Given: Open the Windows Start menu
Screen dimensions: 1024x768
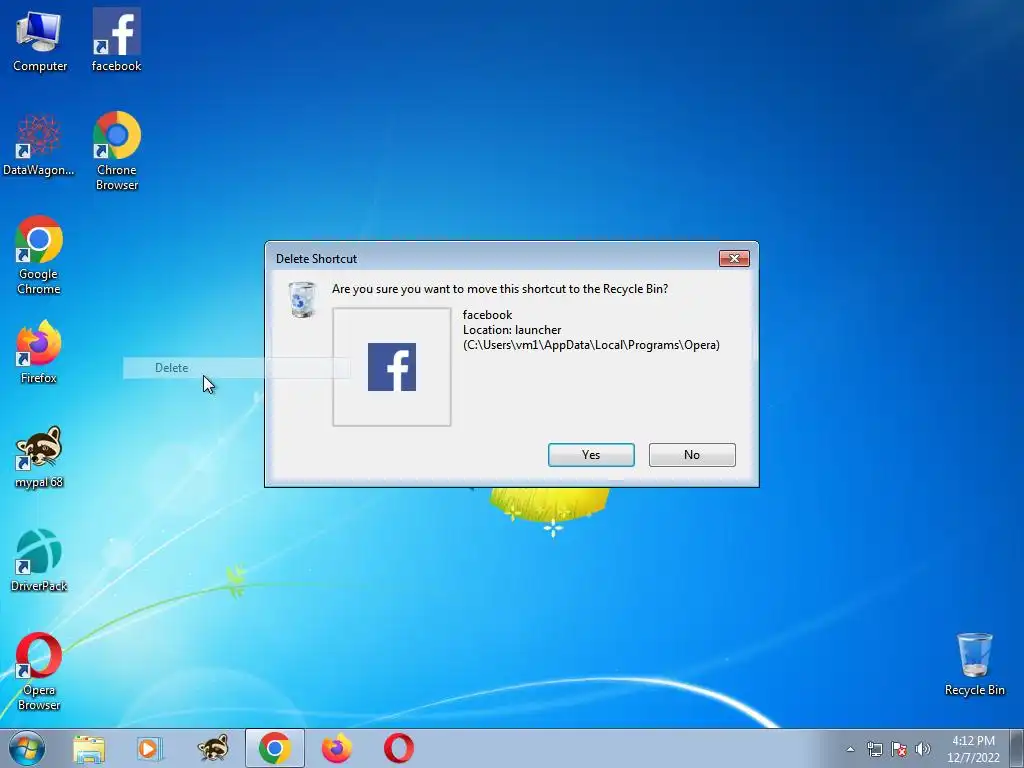Looking at the screenshot, I should pos(27,748).
